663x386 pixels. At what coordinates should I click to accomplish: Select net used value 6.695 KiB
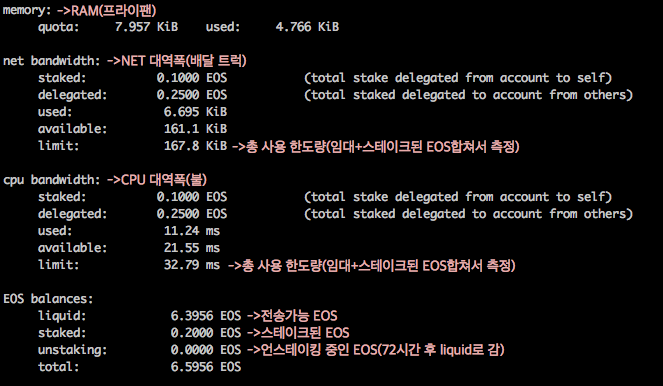tap(195, 112)
